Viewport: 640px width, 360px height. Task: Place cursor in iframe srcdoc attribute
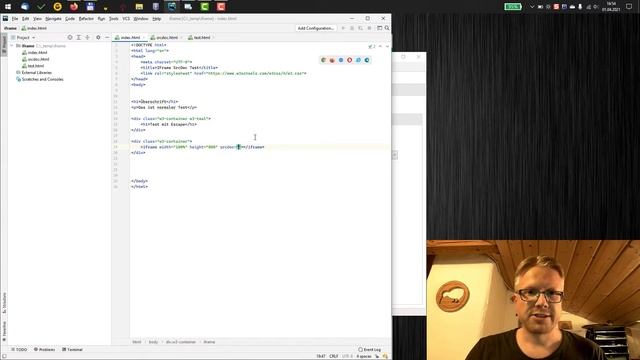click(239, 147)
